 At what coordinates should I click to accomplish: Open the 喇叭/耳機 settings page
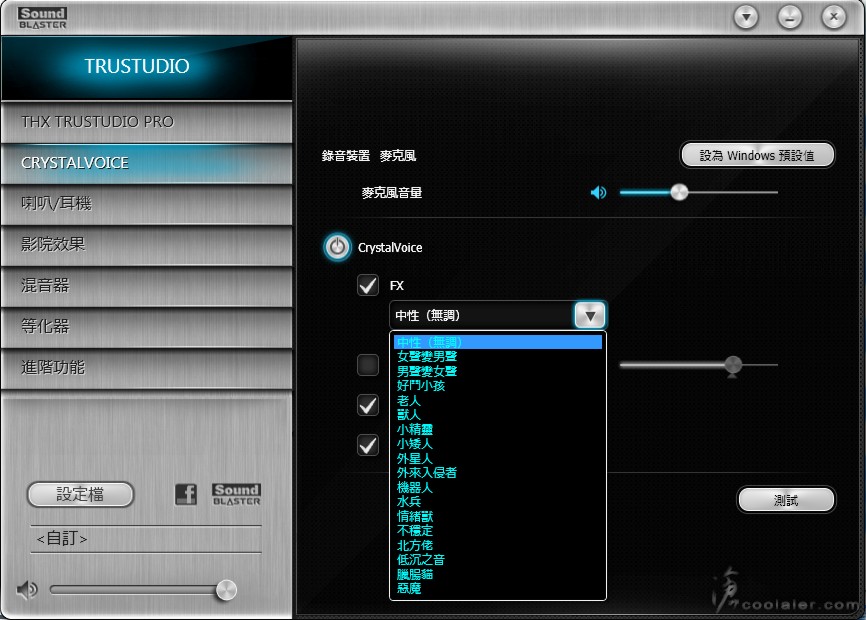[146, 204]
